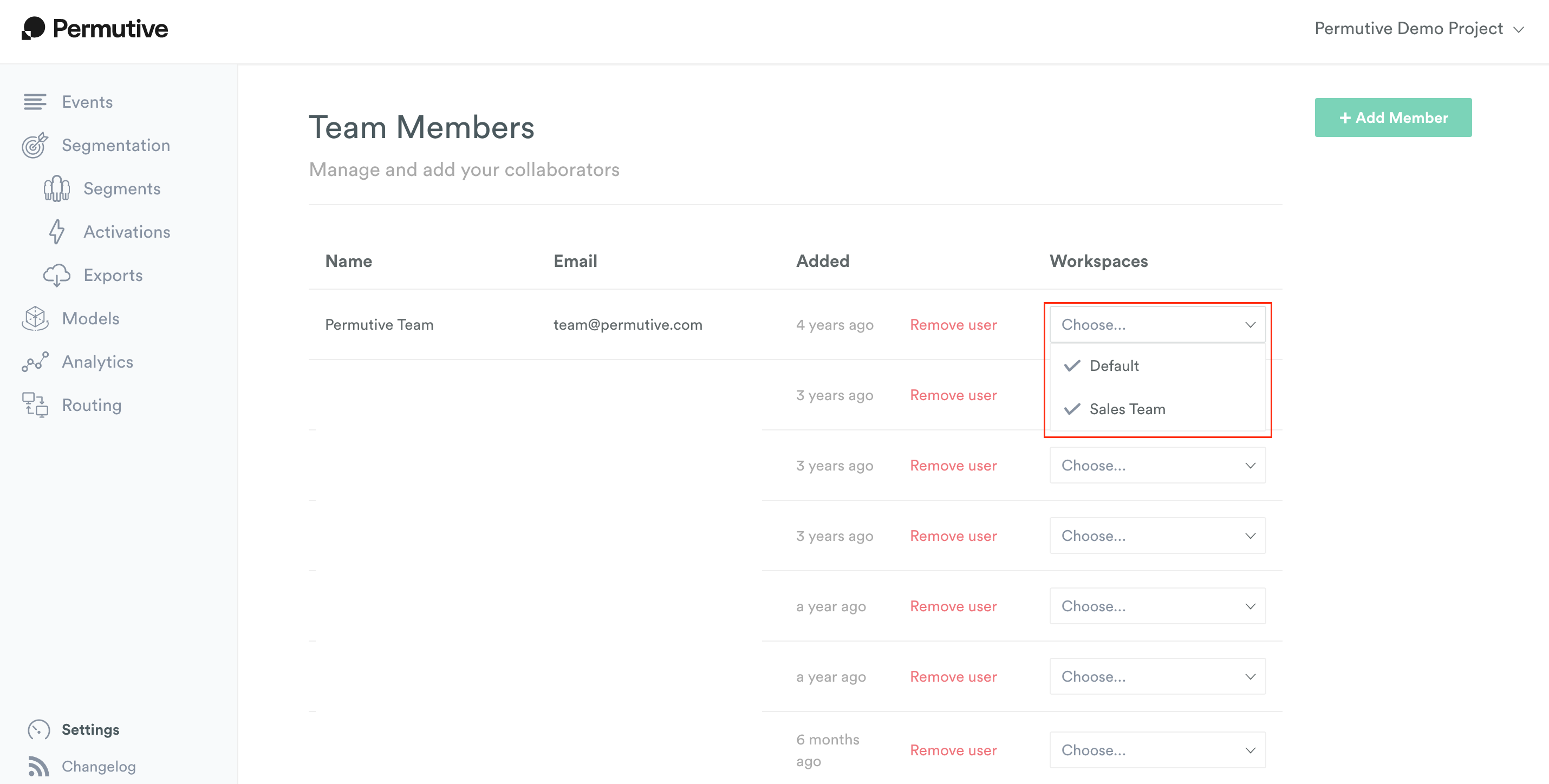Click the Name column header

[x=349, y=261]
